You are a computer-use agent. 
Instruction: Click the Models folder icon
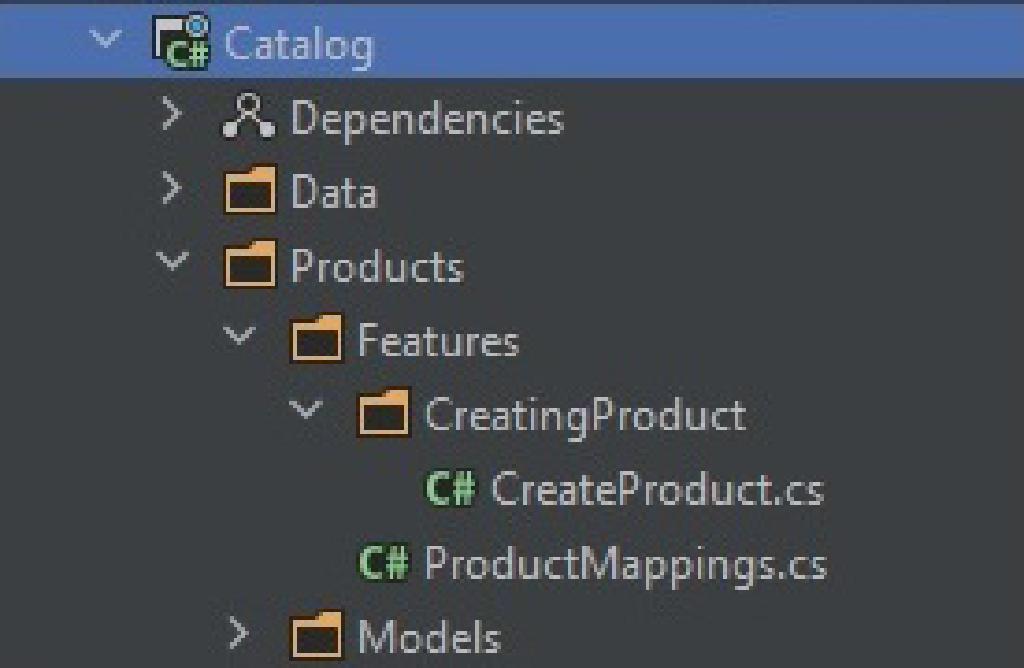[316, 636]
